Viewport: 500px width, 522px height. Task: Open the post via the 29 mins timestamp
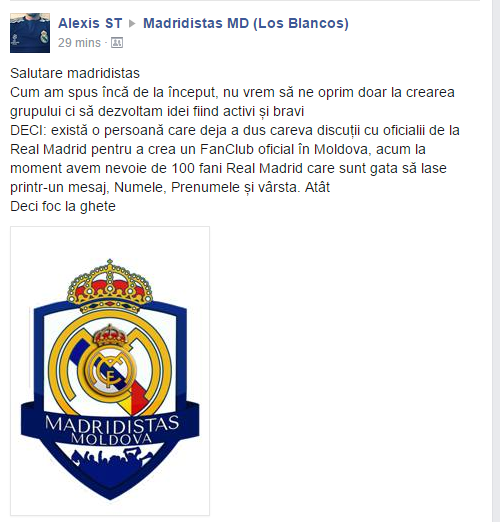[79, 43]
